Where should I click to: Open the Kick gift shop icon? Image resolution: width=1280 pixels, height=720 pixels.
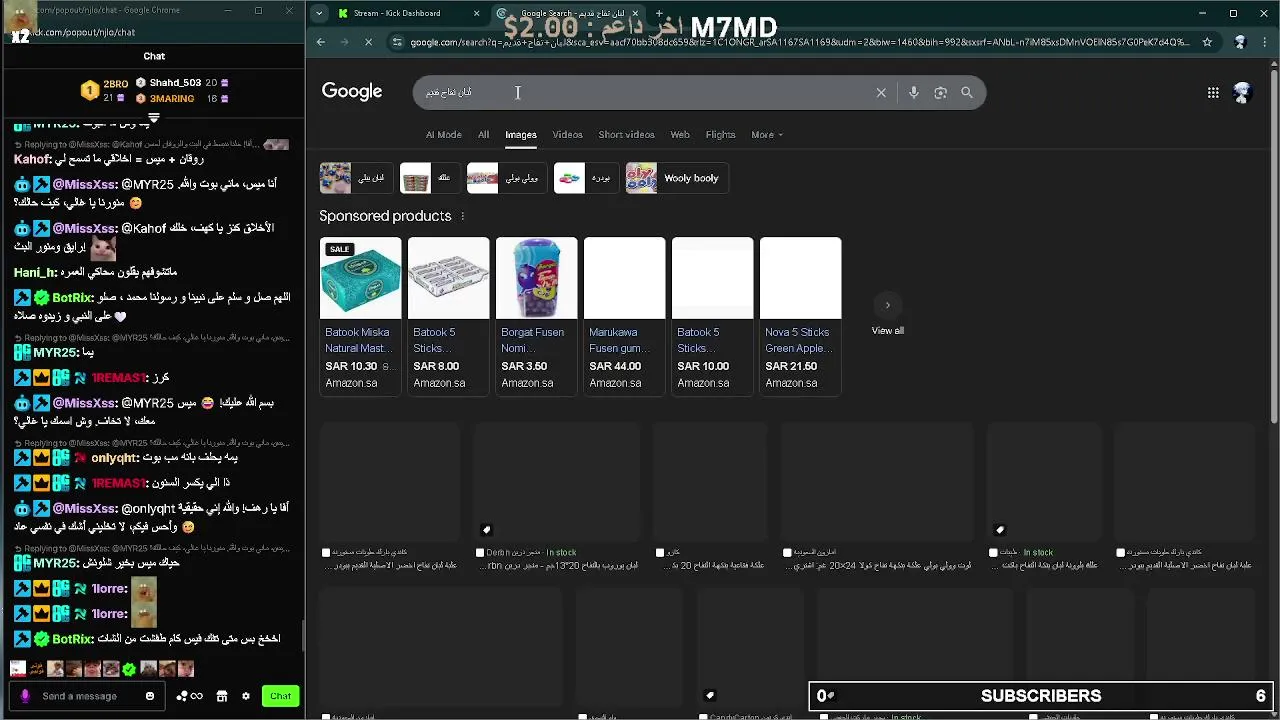click(x=222, y=696)
